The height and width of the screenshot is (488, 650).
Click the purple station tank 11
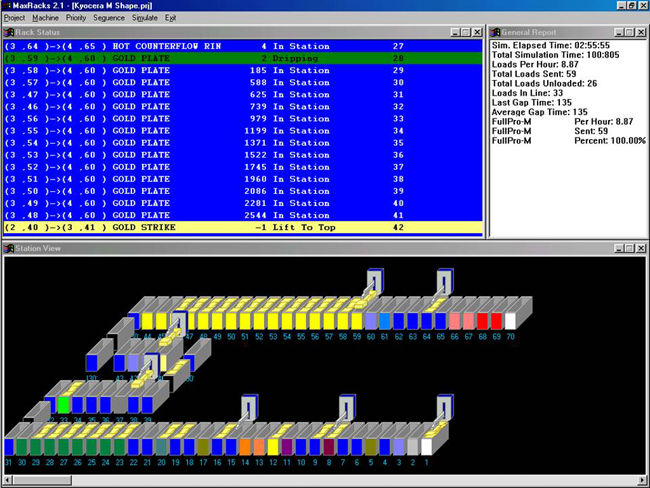tap(287, 447)
